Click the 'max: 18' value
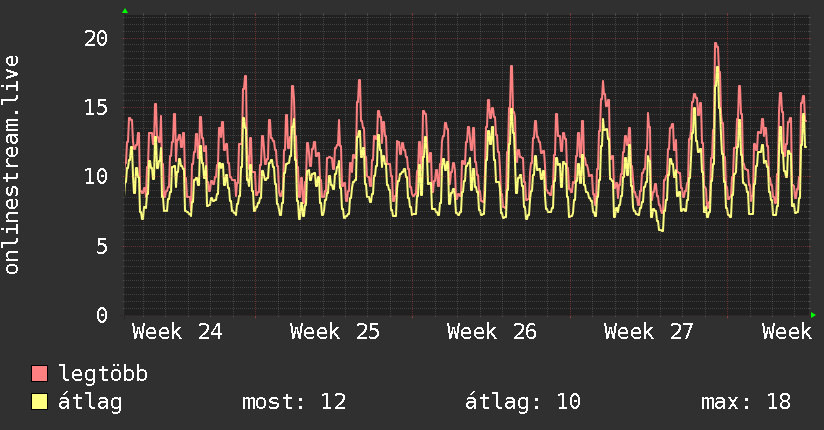Viewport: 824px width, 430px height. pos(746,402)
